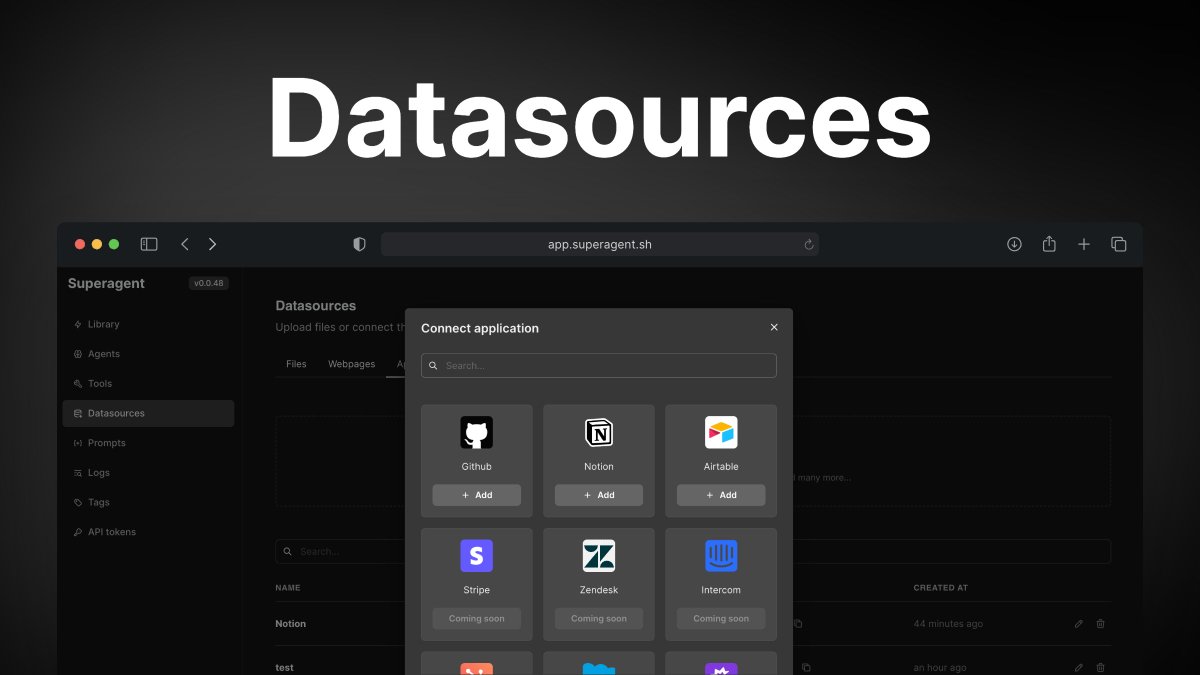Click the Notion logo icon

point(599,433)
